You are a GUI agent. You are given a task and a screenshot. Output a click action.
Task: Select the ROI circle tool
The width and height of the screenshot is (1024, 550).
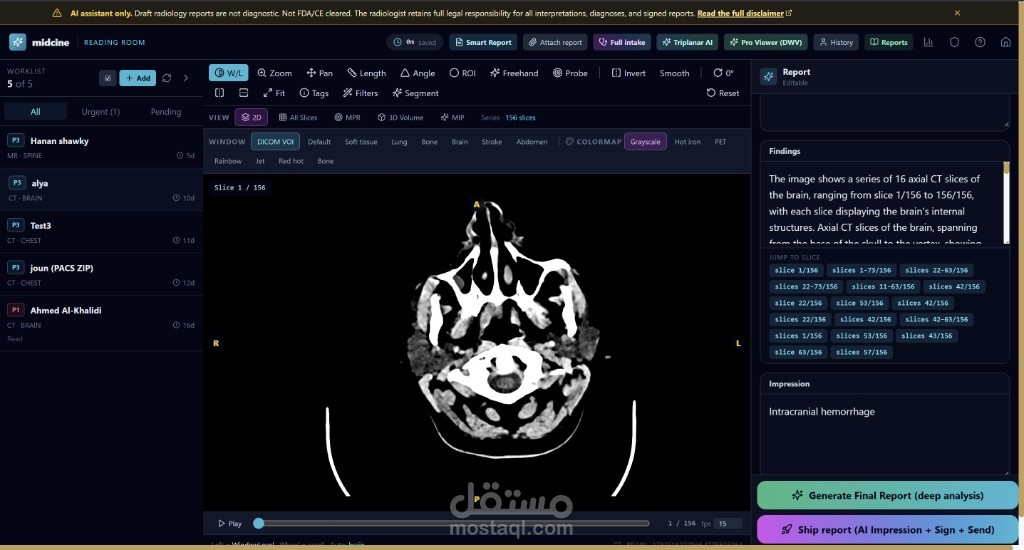coord(462,73)
